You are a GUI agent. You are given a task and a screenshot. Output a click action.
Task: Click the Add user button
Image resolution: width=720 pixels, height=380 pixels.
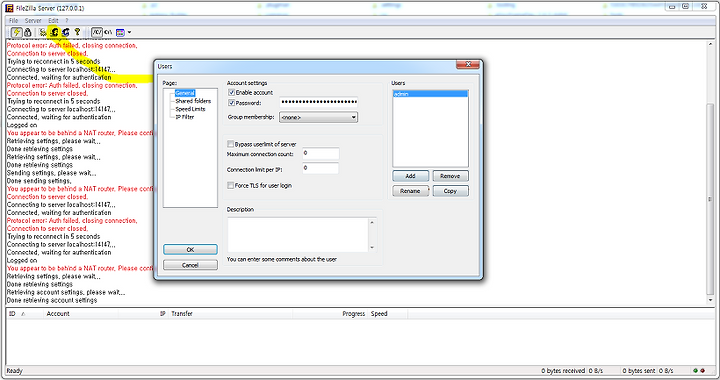coord(411,176)
